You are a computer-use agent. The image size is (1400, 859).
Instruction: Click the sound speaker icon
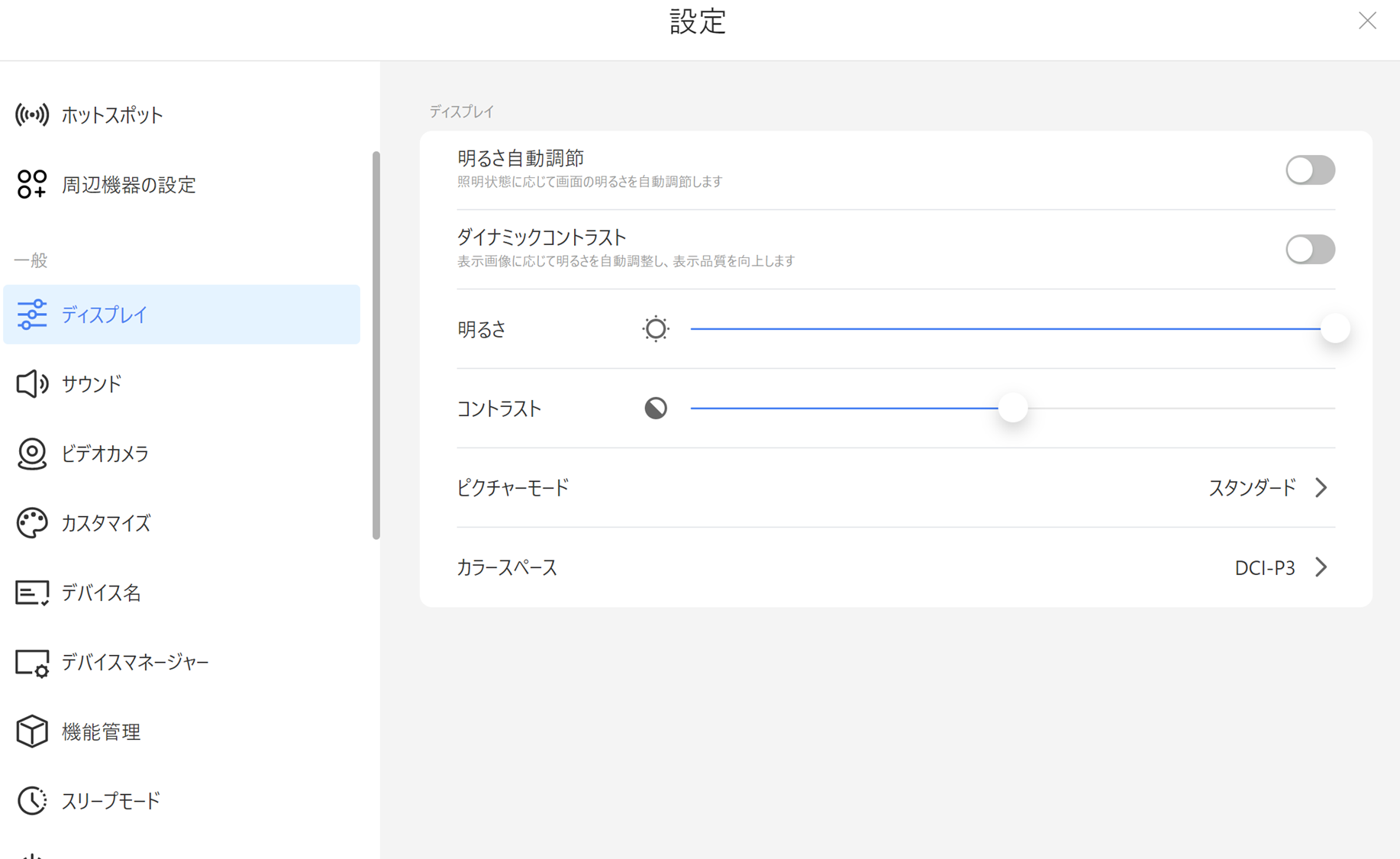(x=32, y=383)
